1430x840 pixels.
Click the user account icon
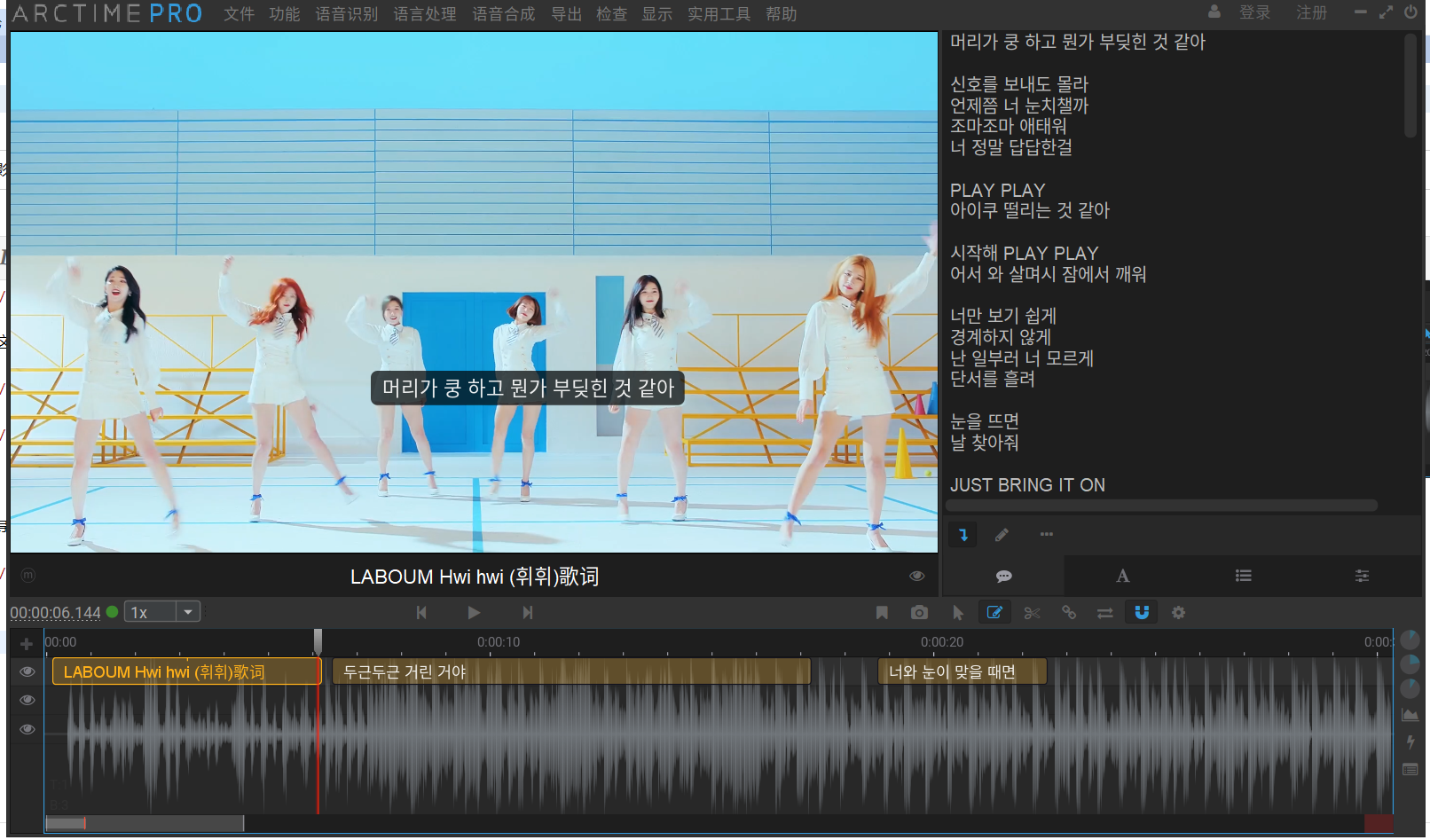pyautogui.click(x=1214, y=12)
